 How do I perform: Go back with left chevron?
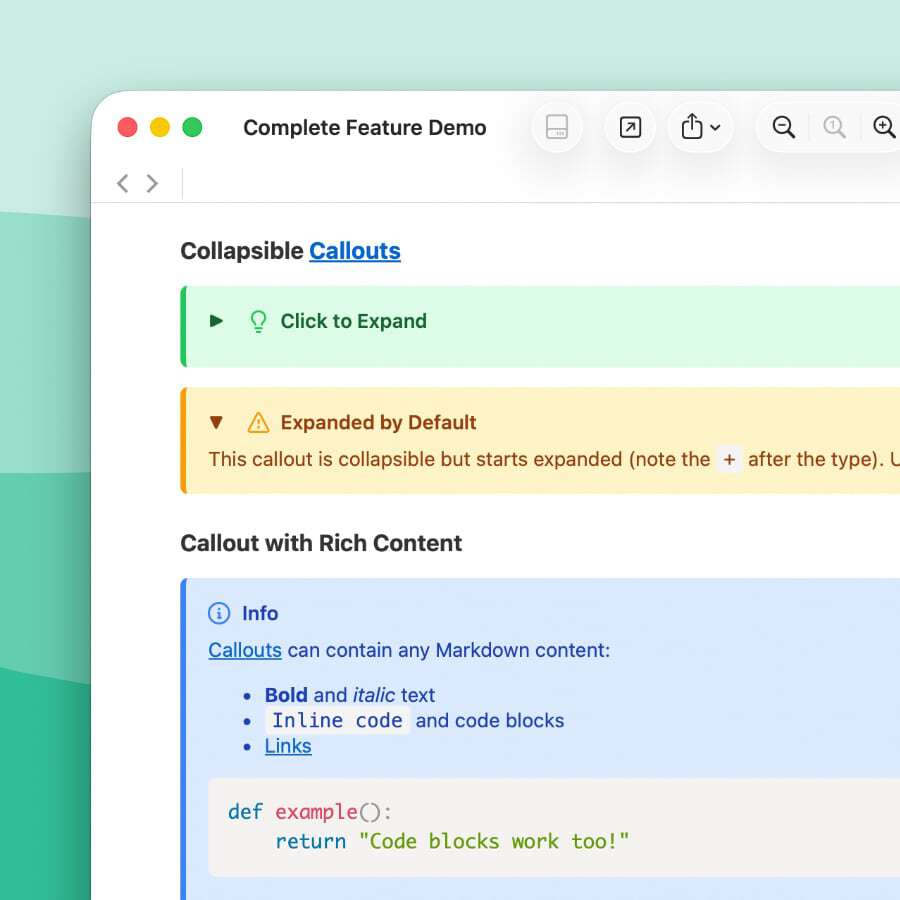tap(122, 184)
